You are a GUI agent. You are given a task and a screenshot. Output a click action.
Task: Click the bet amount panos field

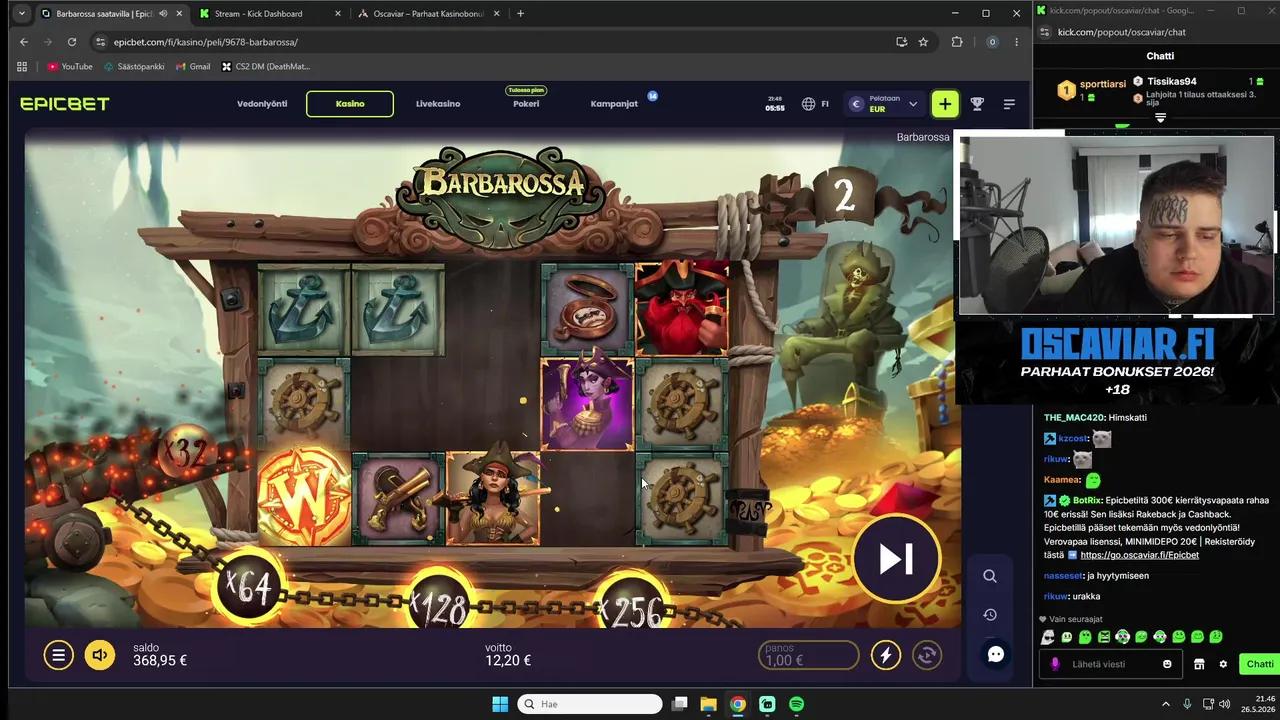pyautogui.click(x=808, y=655)
